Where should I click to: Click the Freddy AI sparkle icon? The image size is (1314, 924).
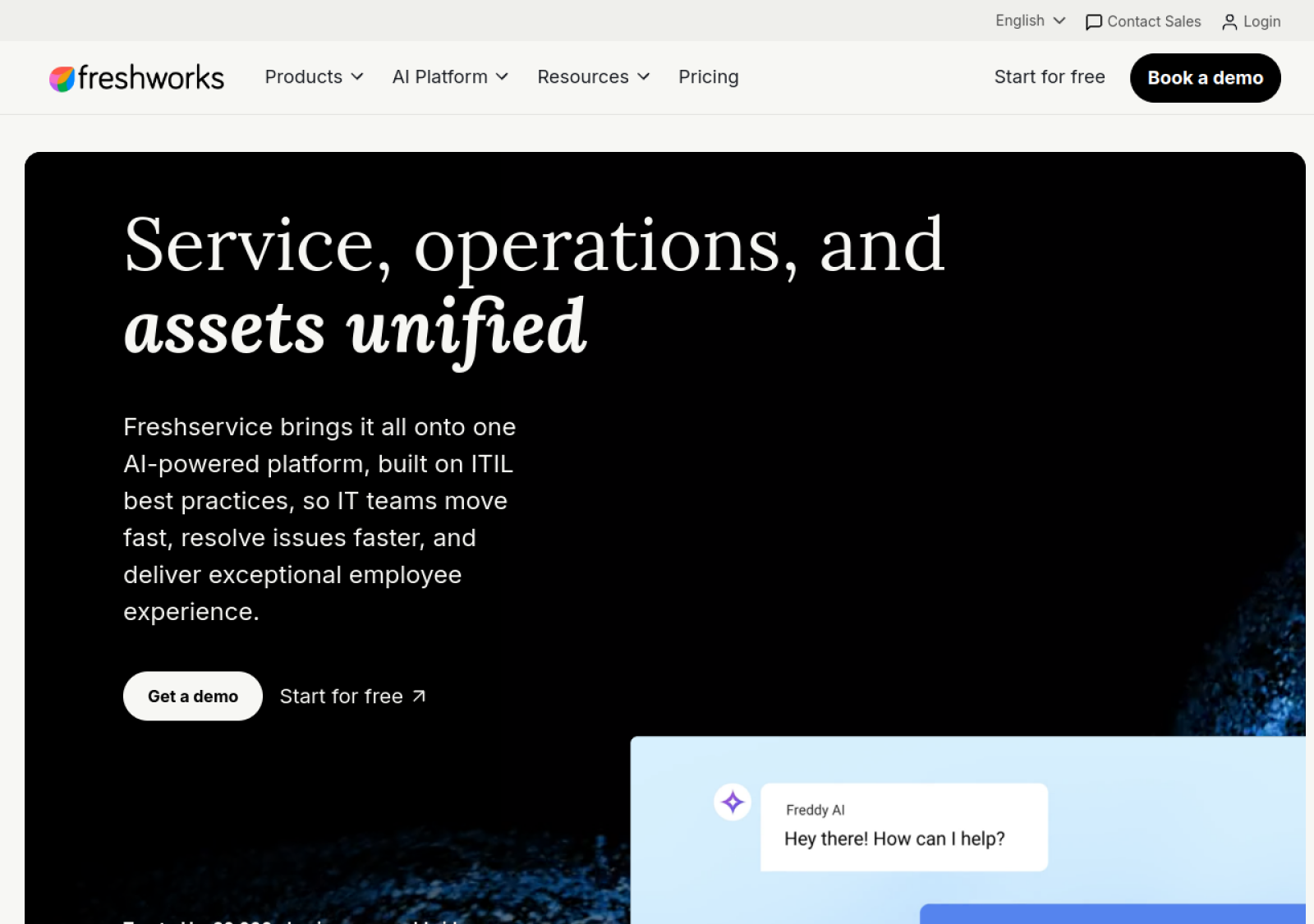pos(733,802)
